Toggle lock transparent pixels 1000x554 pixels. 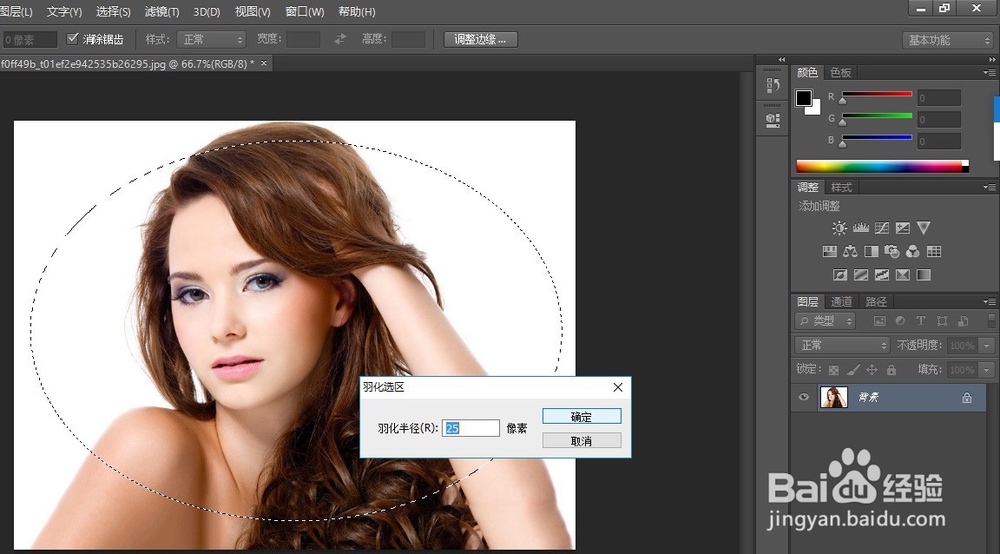point(834,370)
